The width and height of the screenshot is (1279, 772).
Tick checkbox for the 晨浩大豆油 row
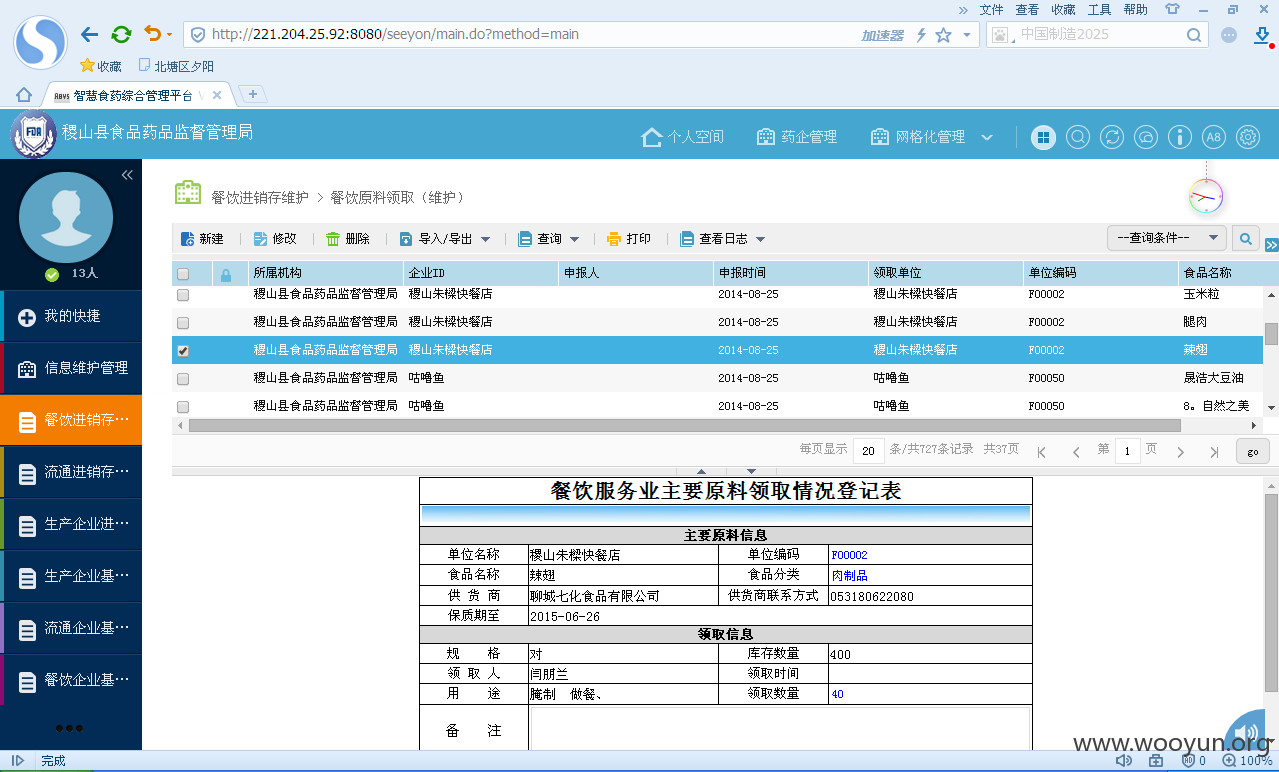click(183, 379)
